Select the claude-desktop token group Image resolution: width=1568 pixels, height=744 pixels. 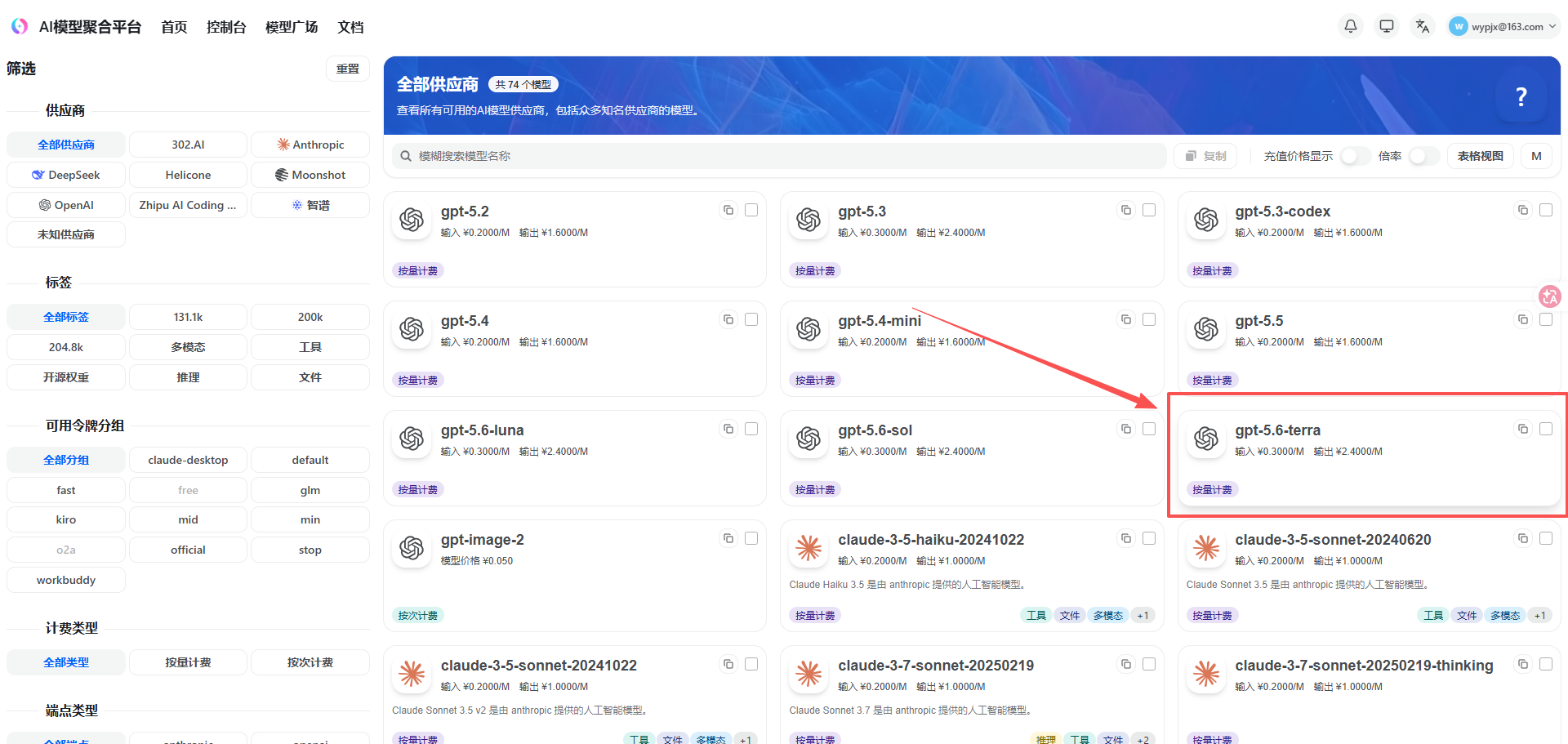188,460
